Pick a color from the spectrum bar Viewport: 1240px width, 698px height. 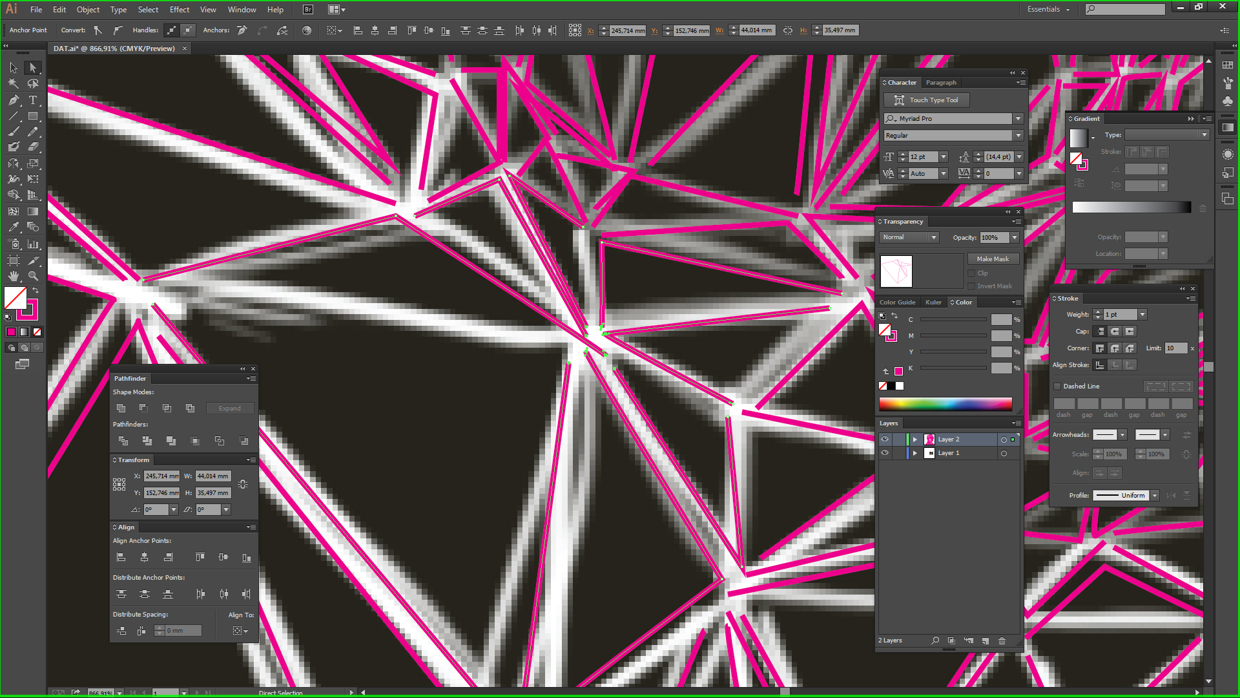[x=945, y=404]
